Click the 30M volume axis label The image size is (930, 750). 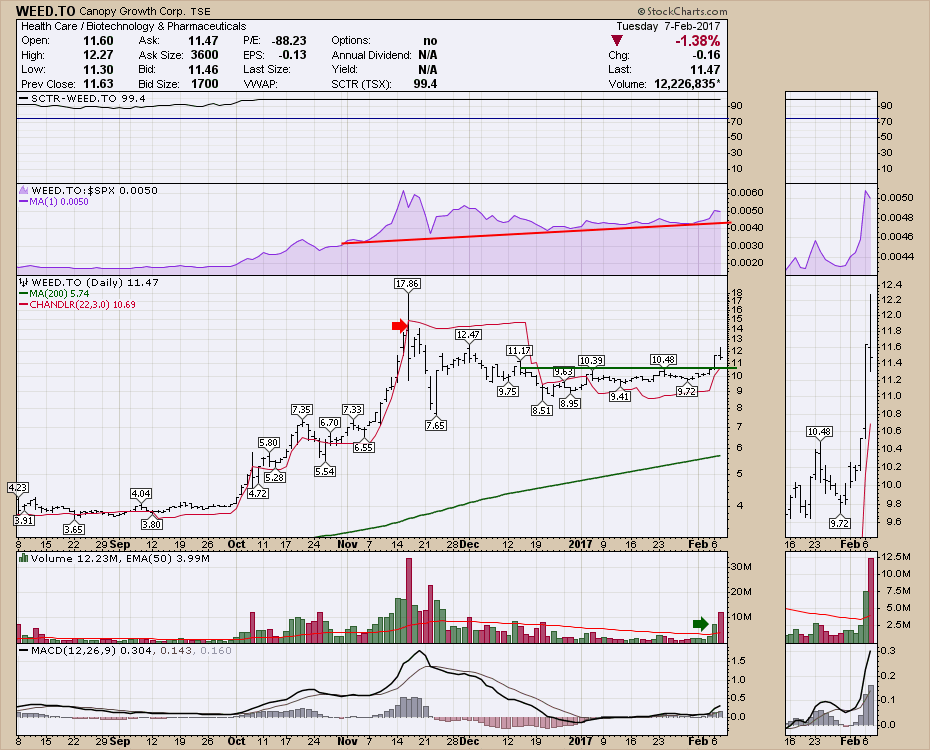[741, 567]
